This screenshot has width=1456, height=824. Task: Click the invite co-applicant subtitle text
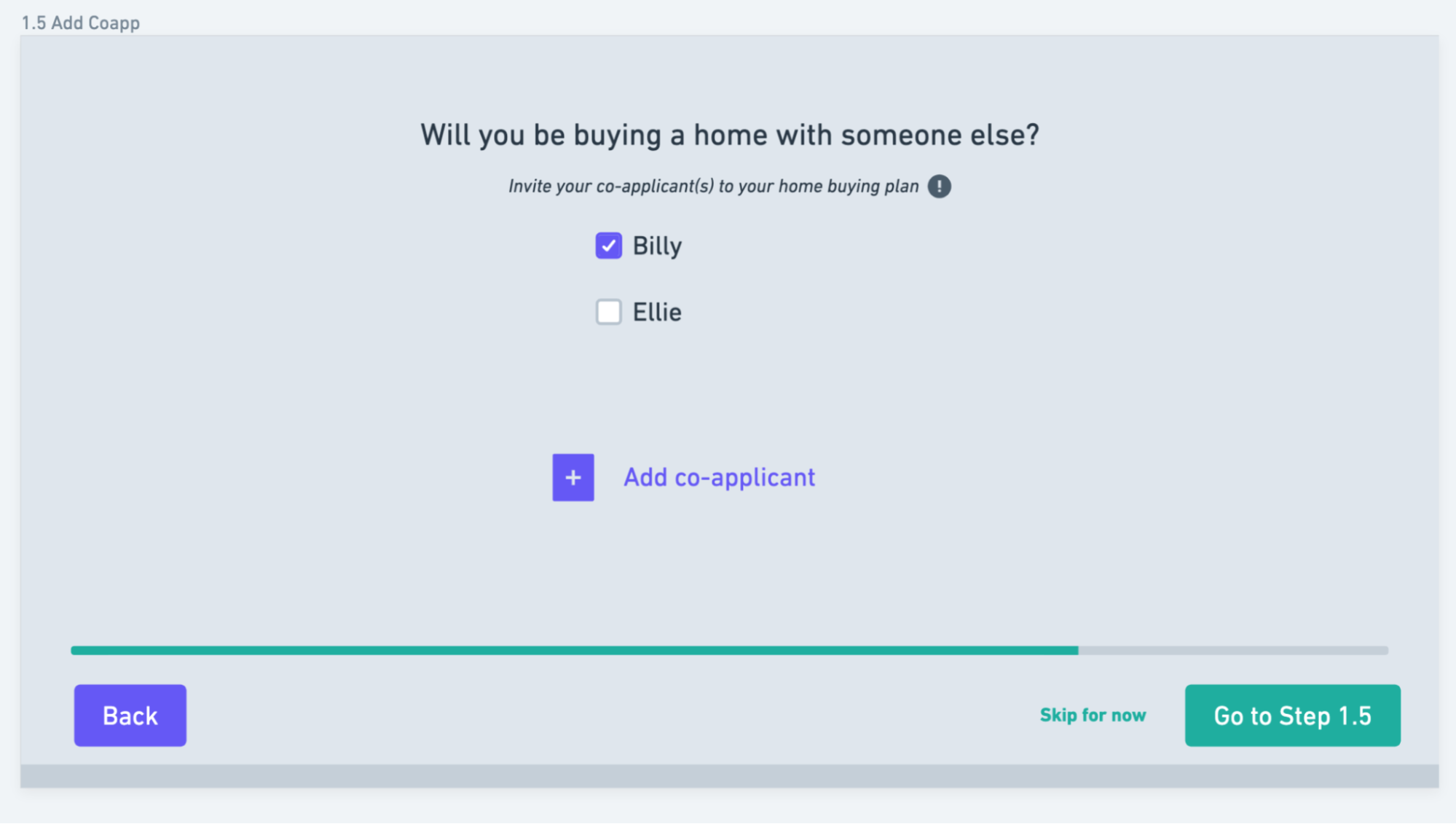click(x=714, y=186)
